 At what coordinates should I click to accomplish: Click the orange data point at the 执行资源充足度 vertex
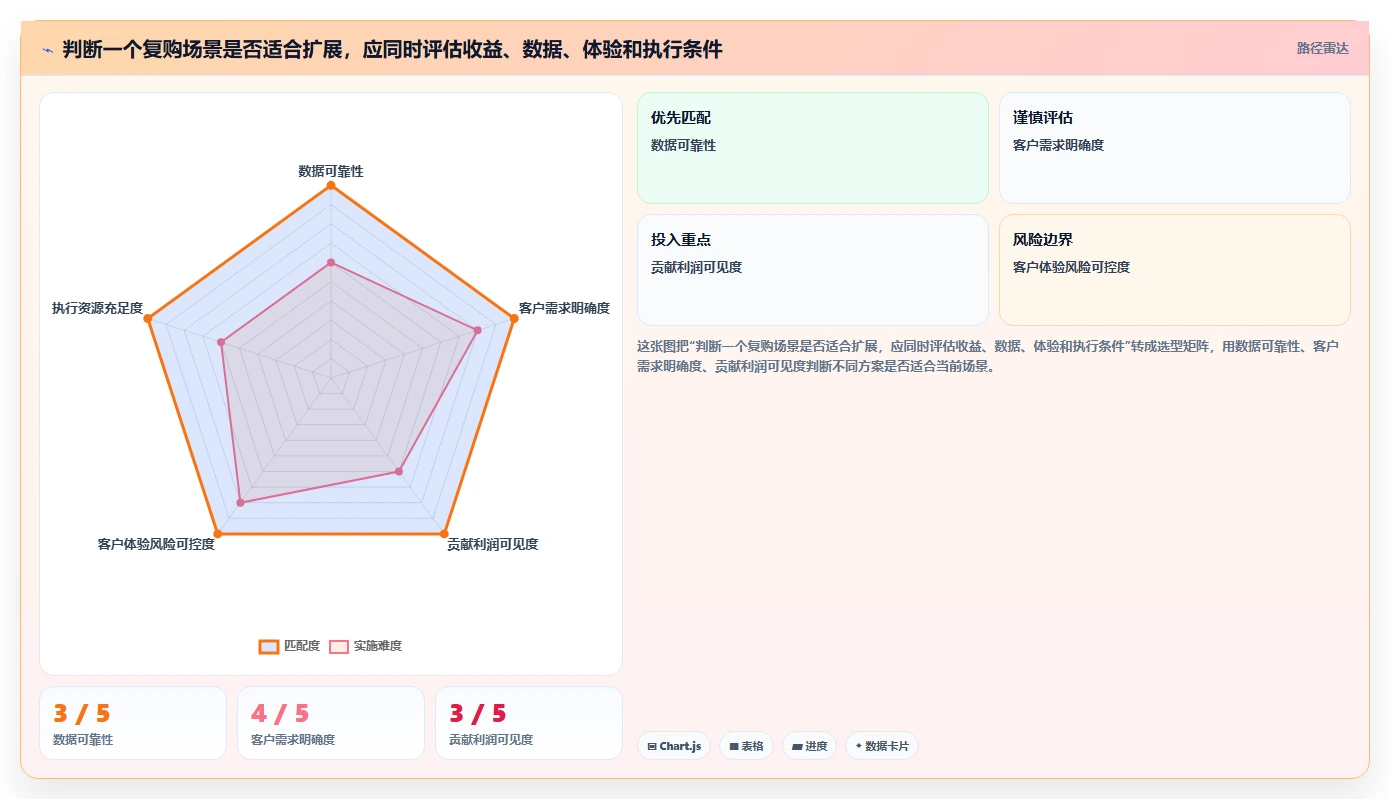pos(148,318)
